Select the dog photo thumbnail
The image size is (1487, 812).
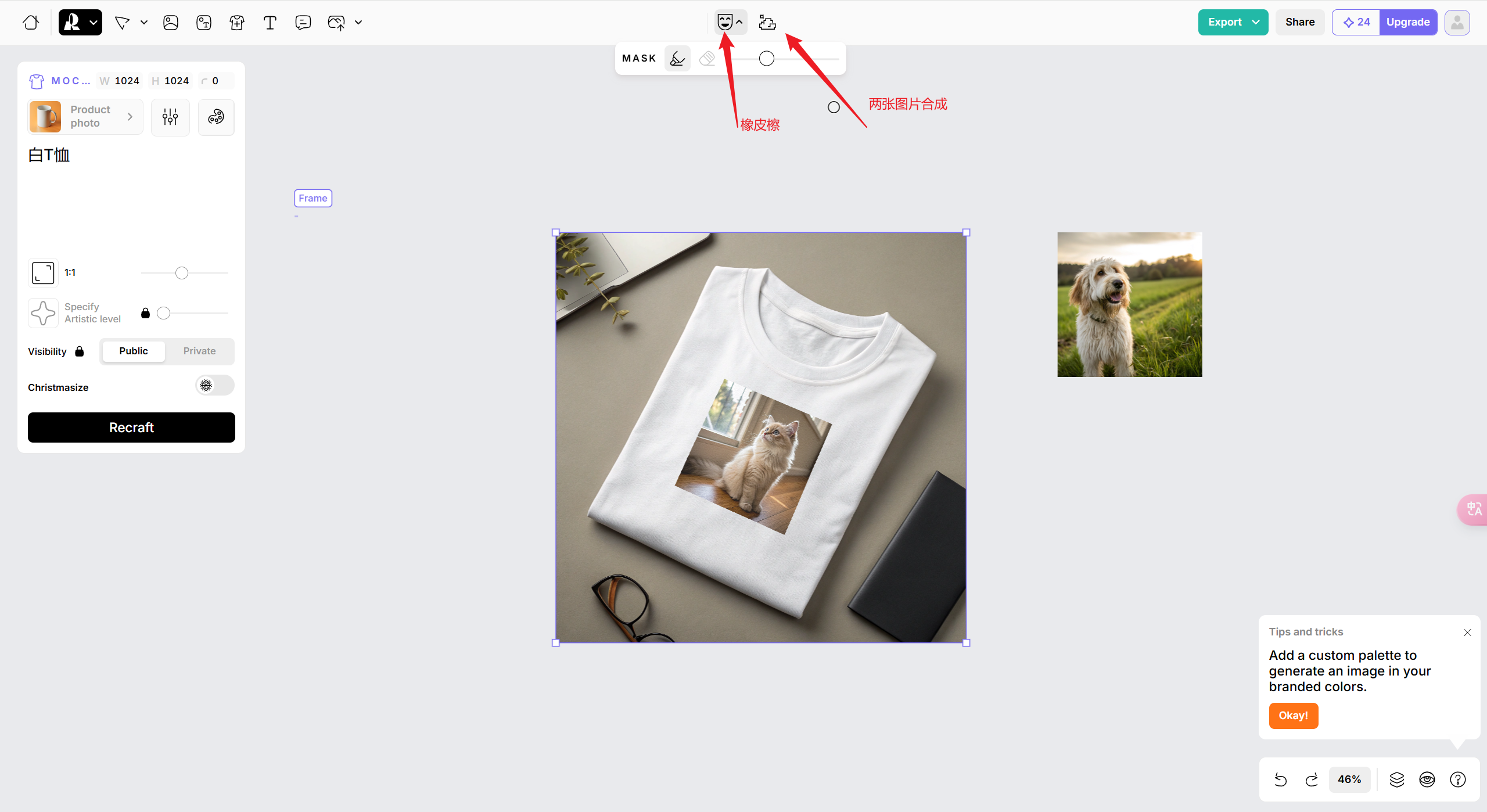click(x=1129, y=304)
